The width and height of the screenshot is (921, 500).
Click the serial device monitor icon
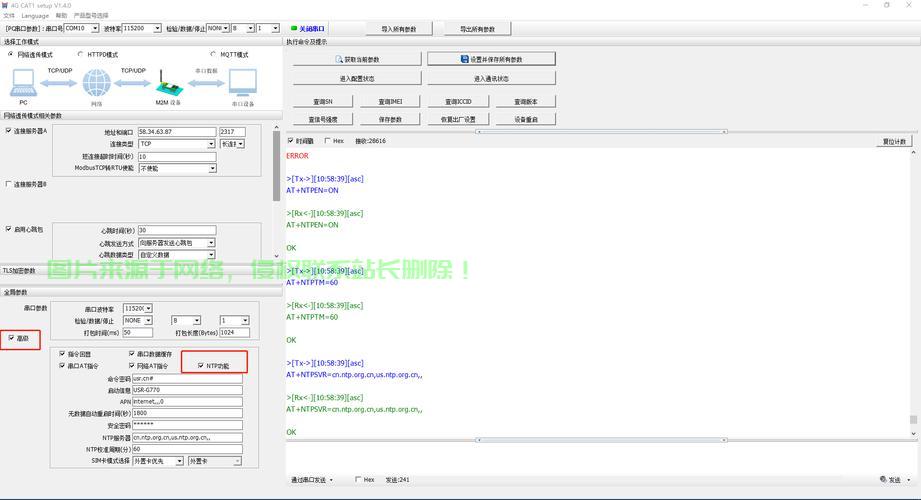(242, 84)
